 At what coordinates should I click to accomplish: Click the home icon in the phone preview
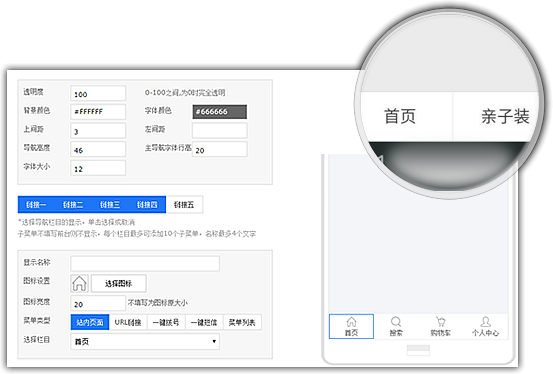click(351, 321)
